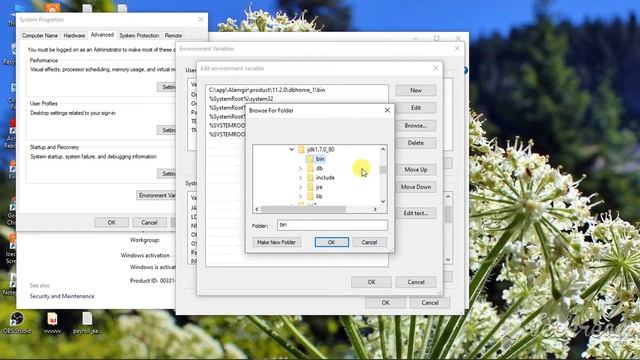
Task: Select the include folder in the tree
Action: [x=325, y=178]
